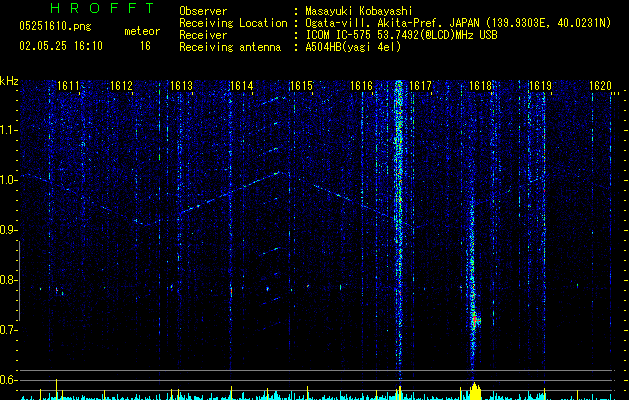Screen dimensions: 629x400
Task: Click the 1620 time marker
Action: click(x=601, y=86)
